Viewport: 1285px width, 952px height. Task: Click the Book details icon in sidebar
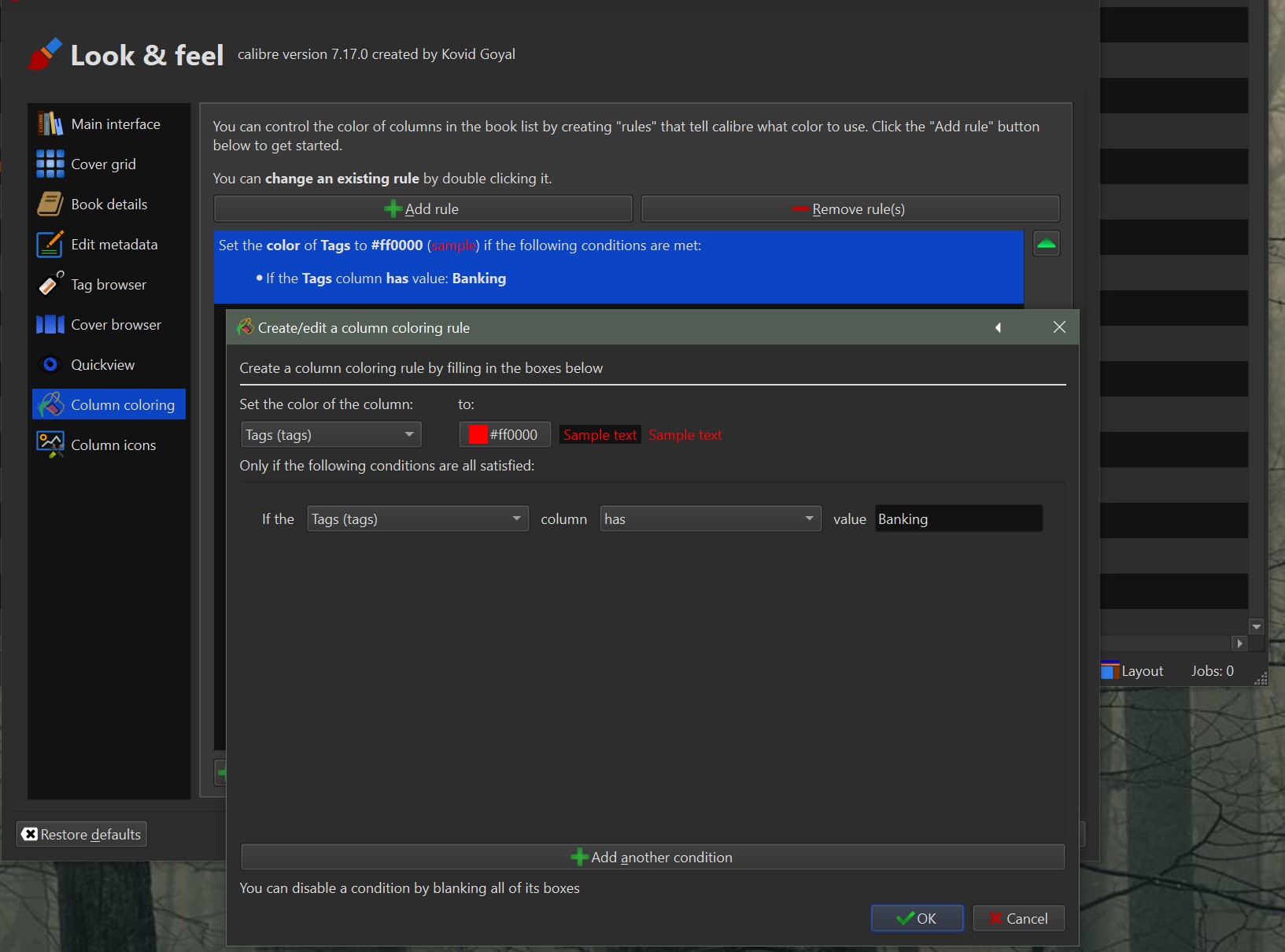tap(50, 205)
